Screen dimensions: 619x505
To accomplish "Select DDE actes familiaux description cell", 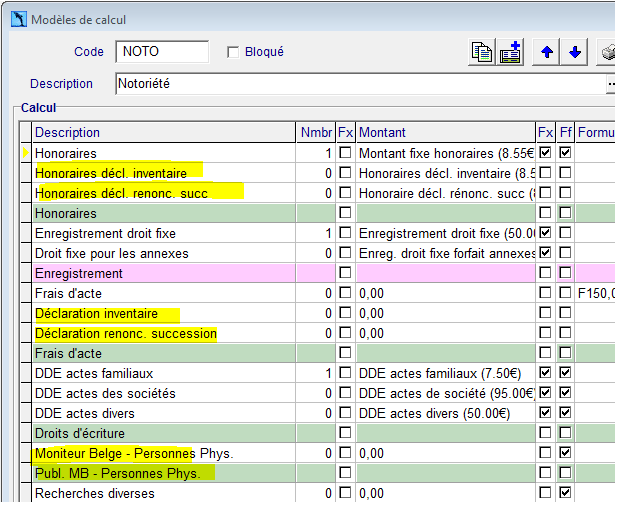I will (164, 373).
